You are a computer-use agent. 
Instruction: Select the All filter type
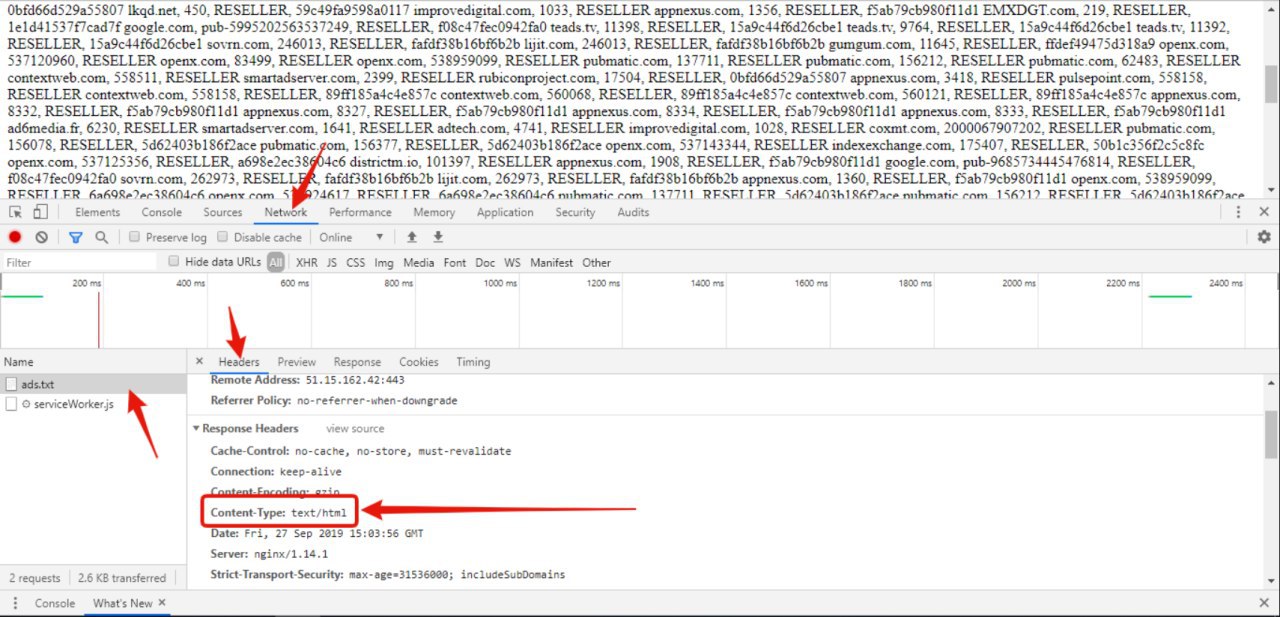[276, 263]
